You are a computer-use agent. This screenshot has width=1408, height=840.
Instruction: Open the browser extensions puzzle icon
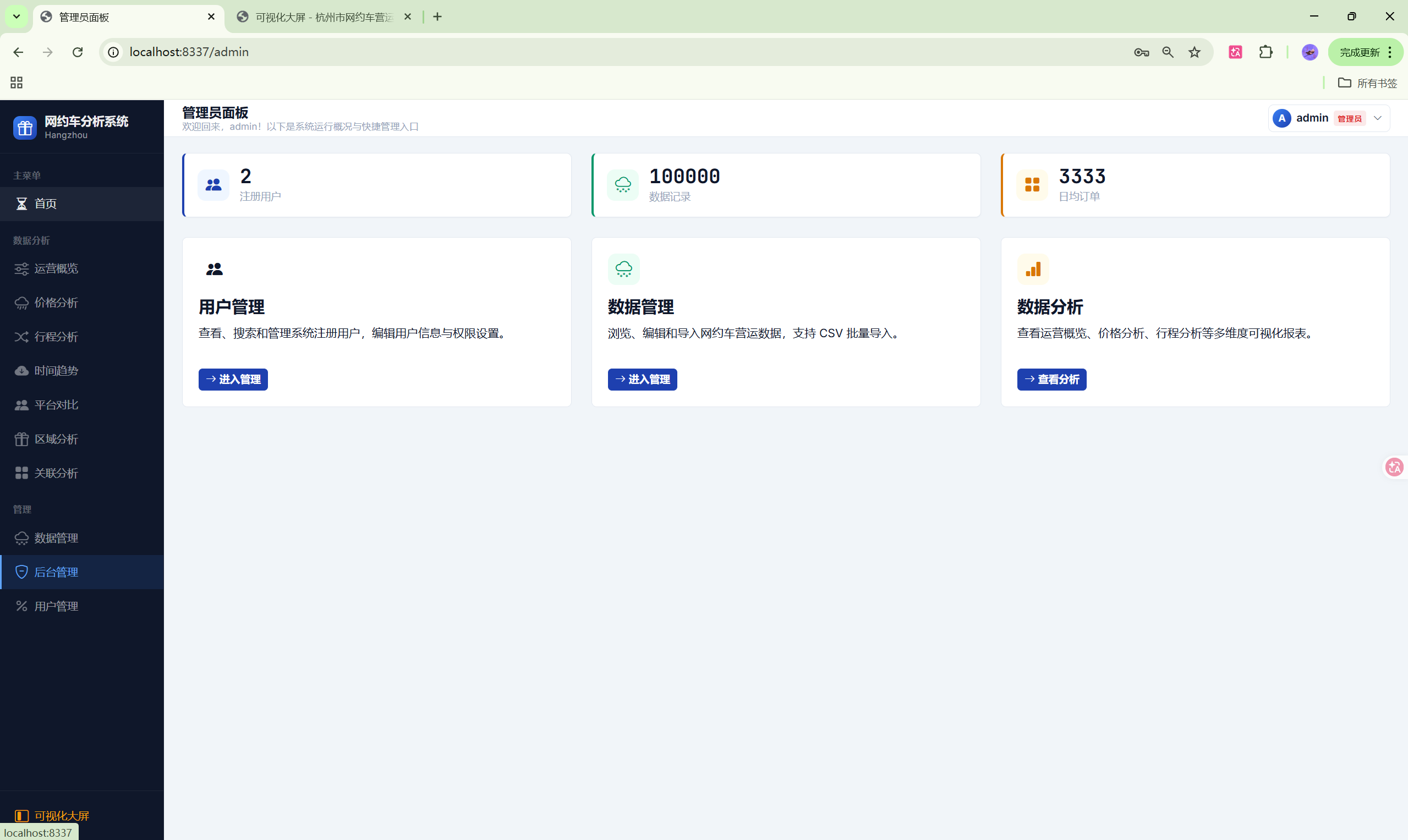[x=1266, y=53]
